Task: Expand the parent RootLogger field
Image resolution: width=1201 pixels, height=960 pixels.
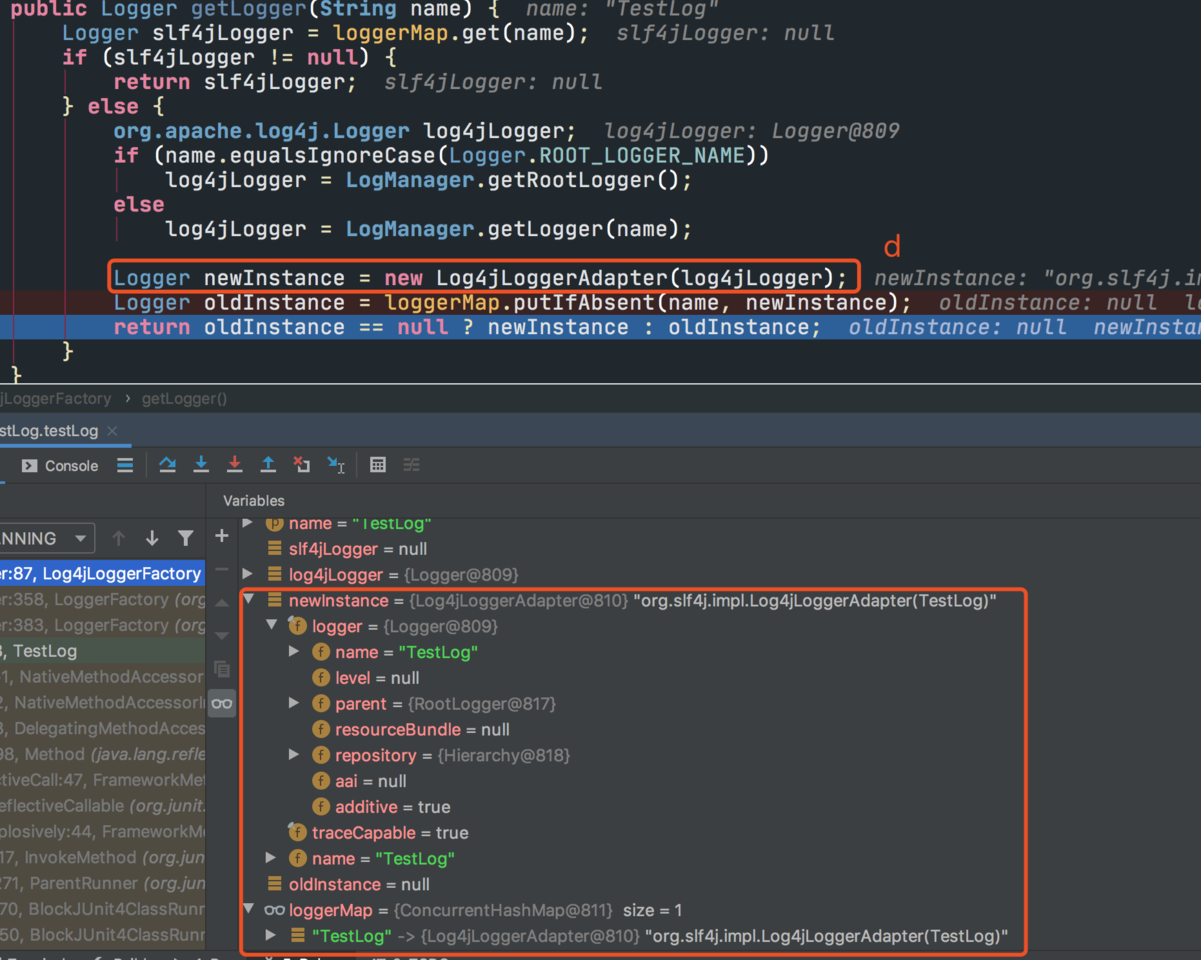Action: pyautogui.click(x=294, y=703)
